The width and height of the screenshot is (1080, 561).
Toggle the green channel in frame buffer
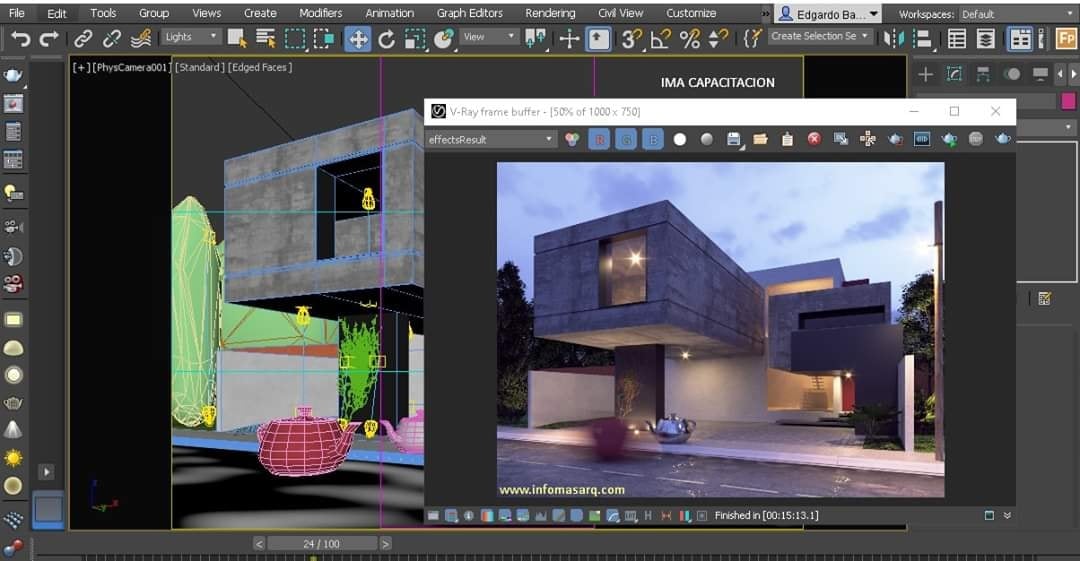point(627,140)
